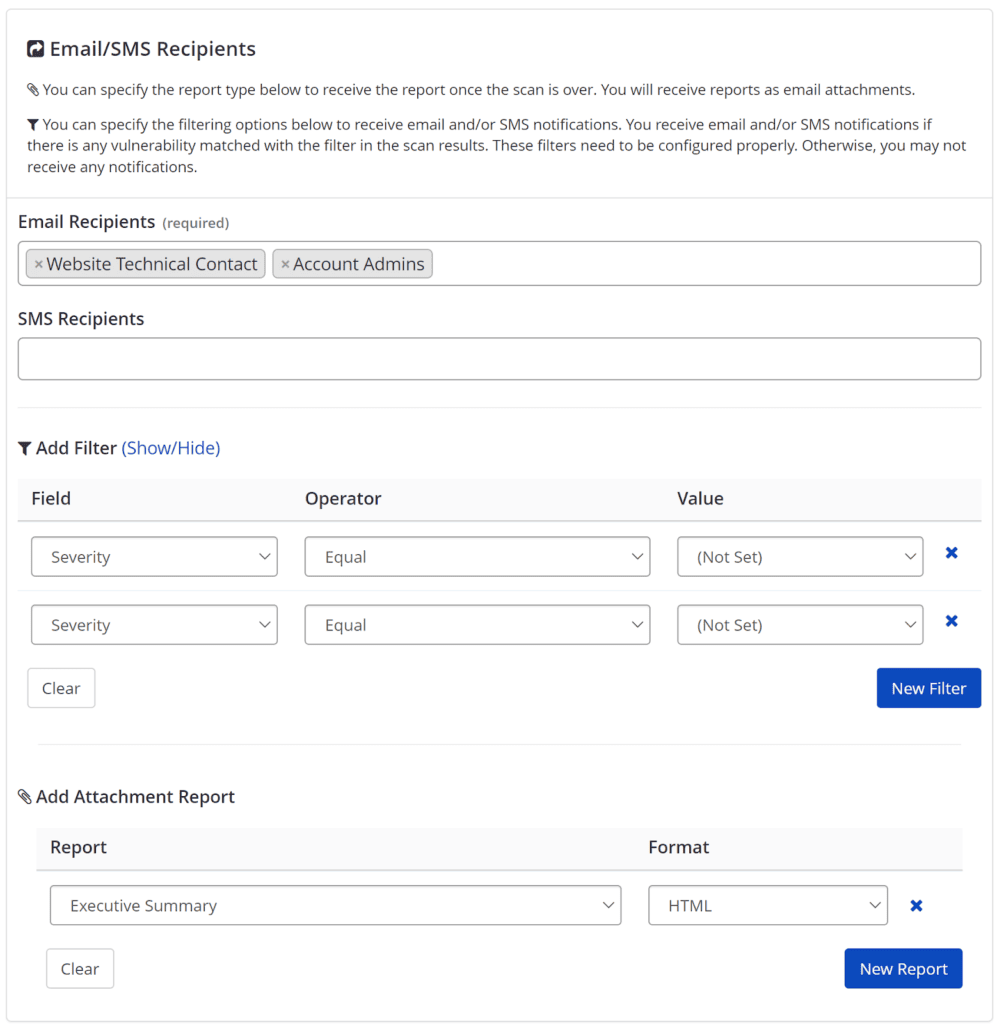Open the (Not Set) value dropdown
997x1024 pixels.
click(800, 556)
